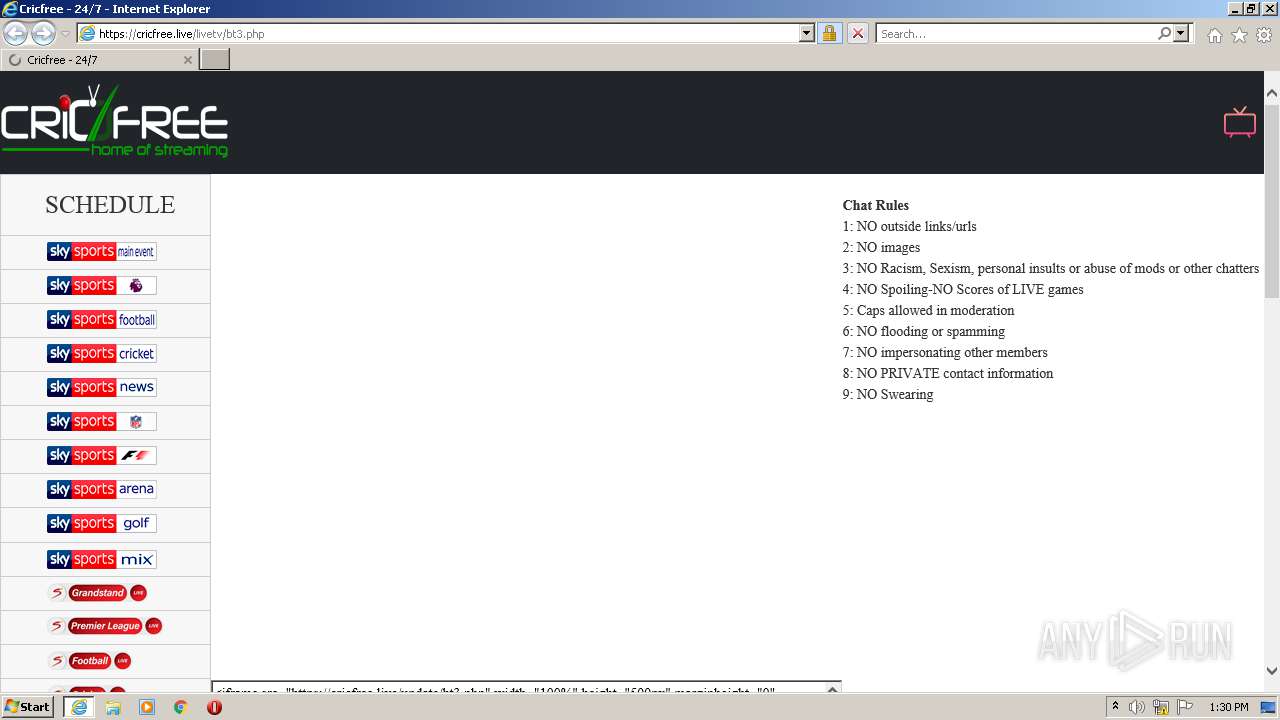Show hidden system tray icons
The height and width of the screenshot is (720, 1280).
(1115, 707)
